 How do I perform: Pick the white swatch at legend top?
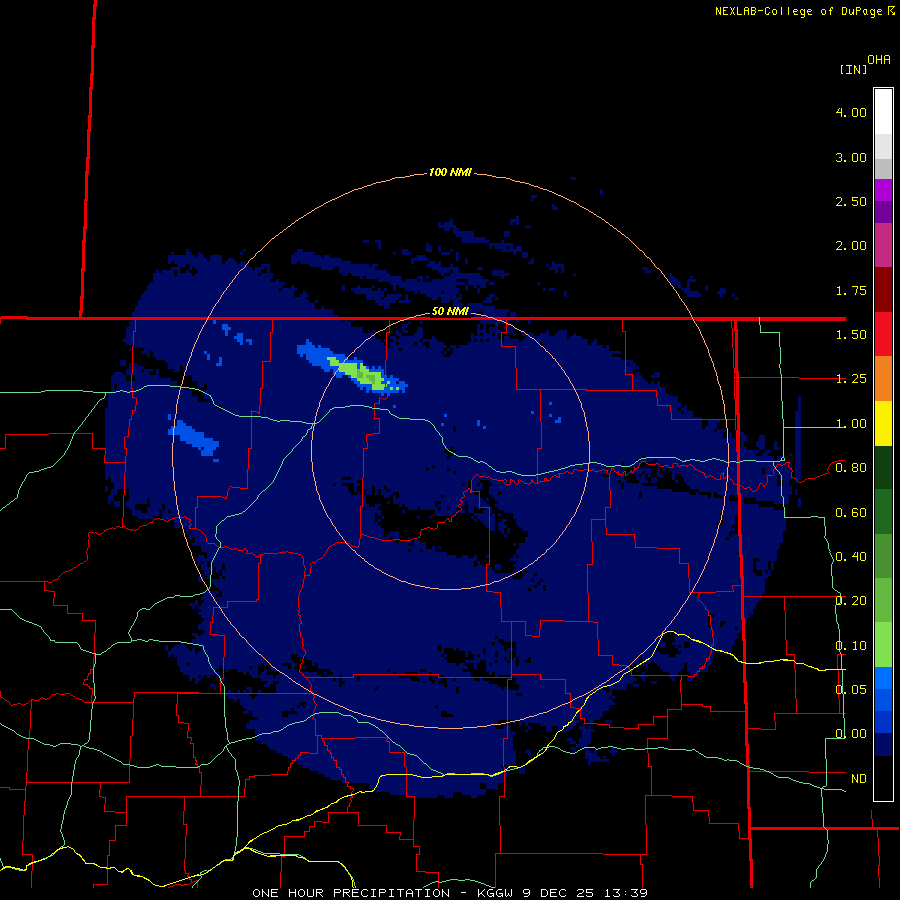[x=883, y=111]
